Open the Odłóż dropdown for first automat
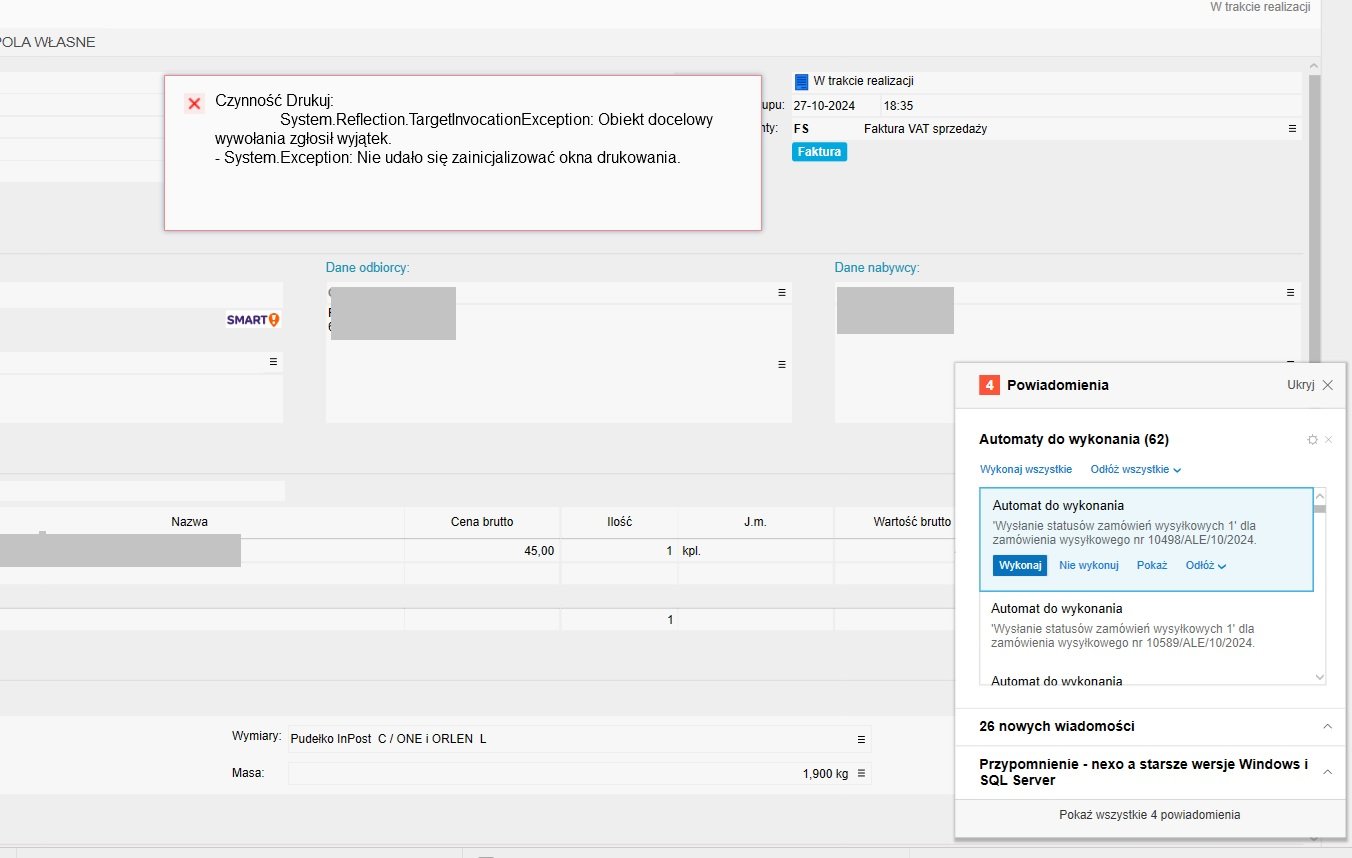 click(x=1205, y=566)
